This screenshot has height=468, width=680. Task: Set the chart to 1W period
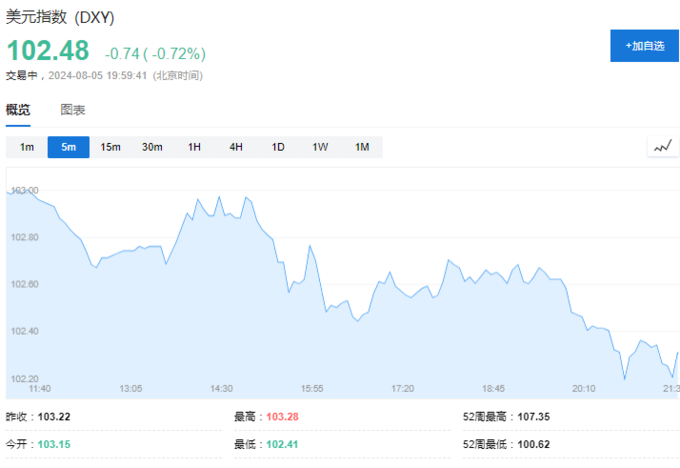coord(320,147)
